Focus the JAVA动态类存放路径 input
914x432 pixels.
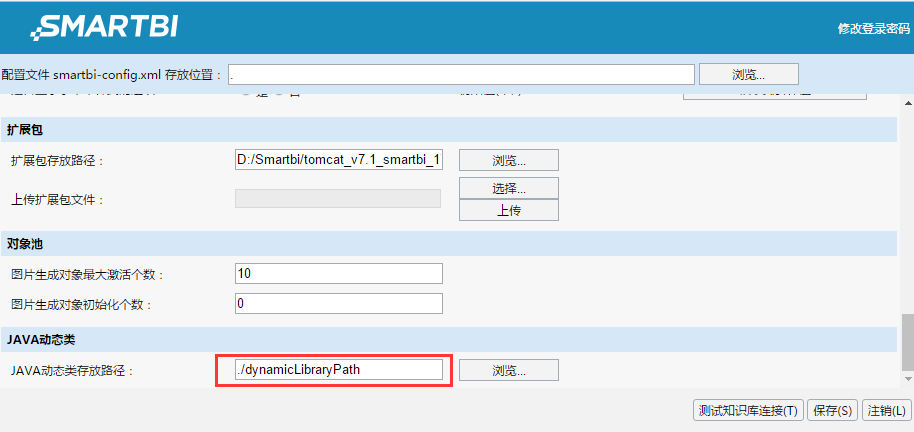pyautogui.click(x=339, y=369)
